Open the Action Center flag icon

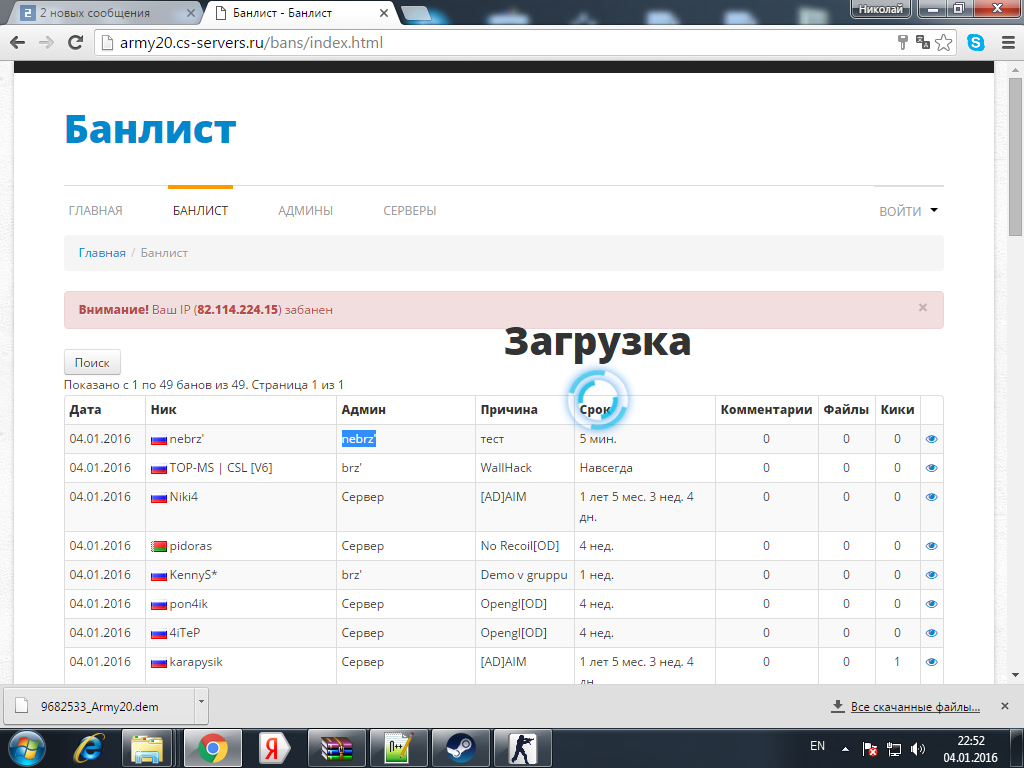pos(869,749)
